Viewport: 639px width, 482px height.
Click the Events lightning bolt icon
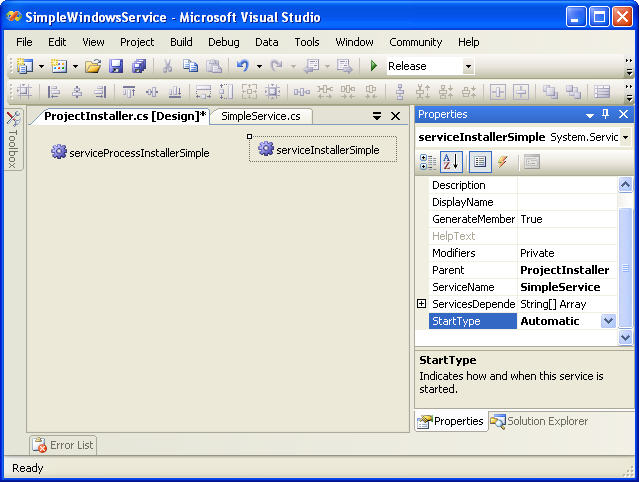coord(502,162)
